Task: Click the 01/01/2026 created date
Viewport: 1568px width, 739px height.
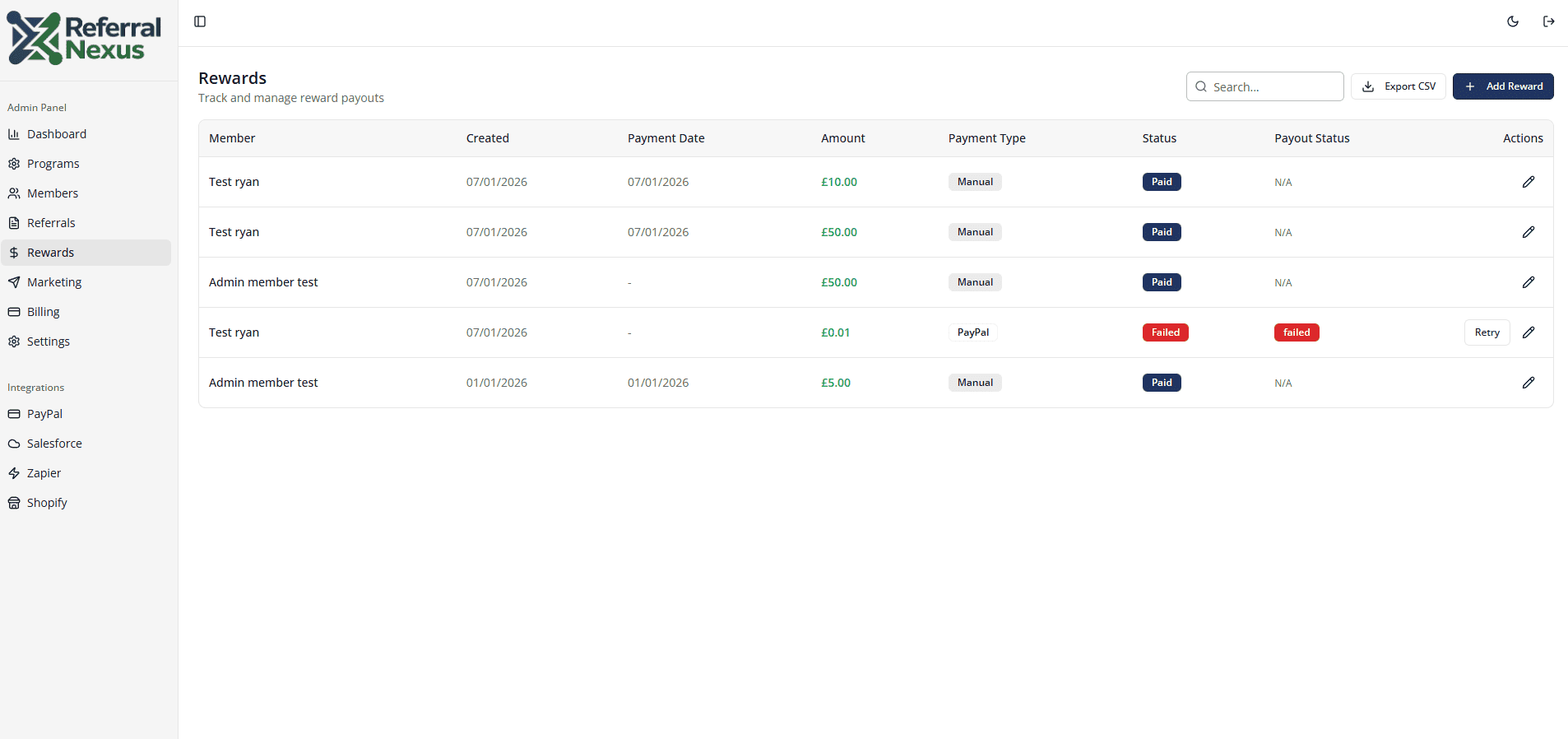Action: [x=497, y=383]
